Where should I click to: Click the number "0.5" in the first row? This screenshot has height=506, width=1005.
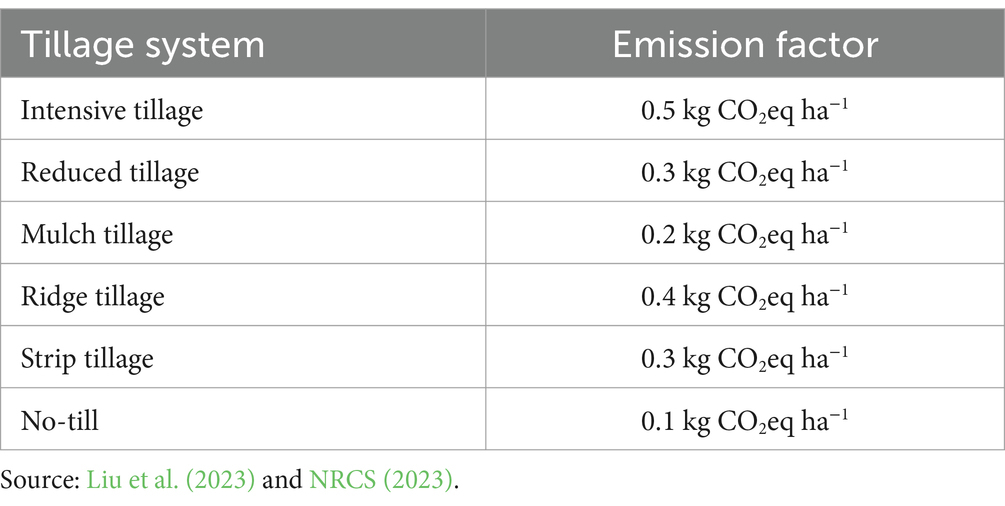(659, 109)
